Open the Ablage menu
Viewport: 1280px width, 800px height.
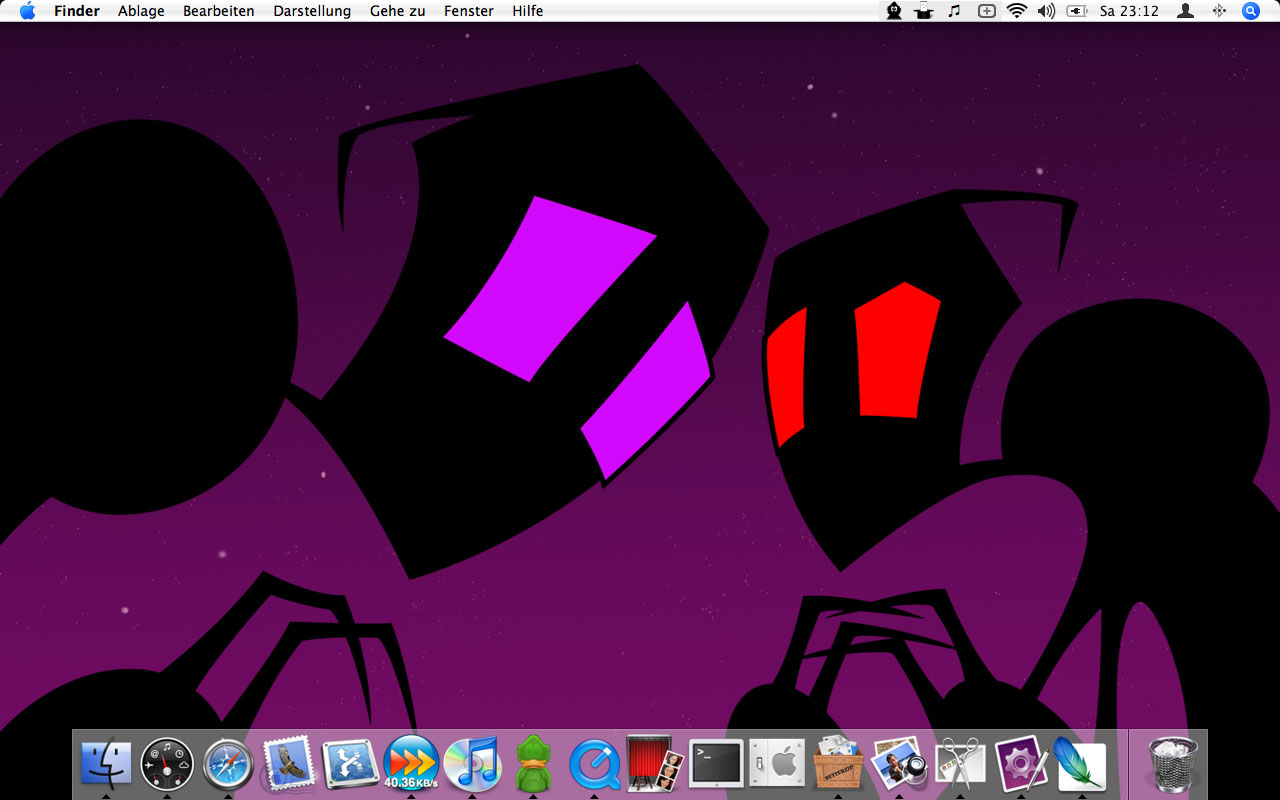point(141,11)
